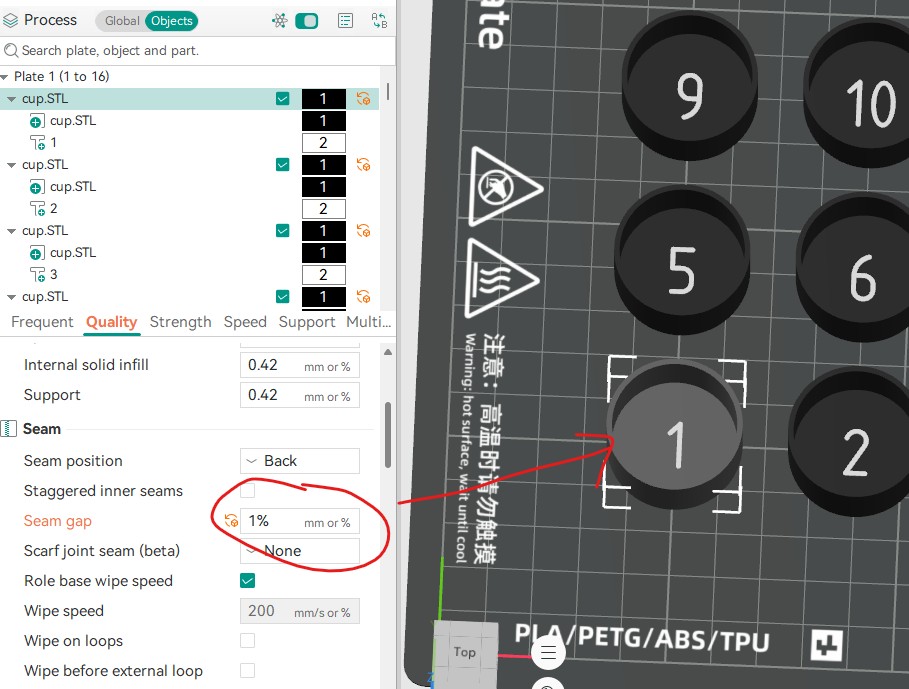The width and height of the screenshot is (909, 689).
Task: Switch process scope to Global
Action: tap(122, 21)
